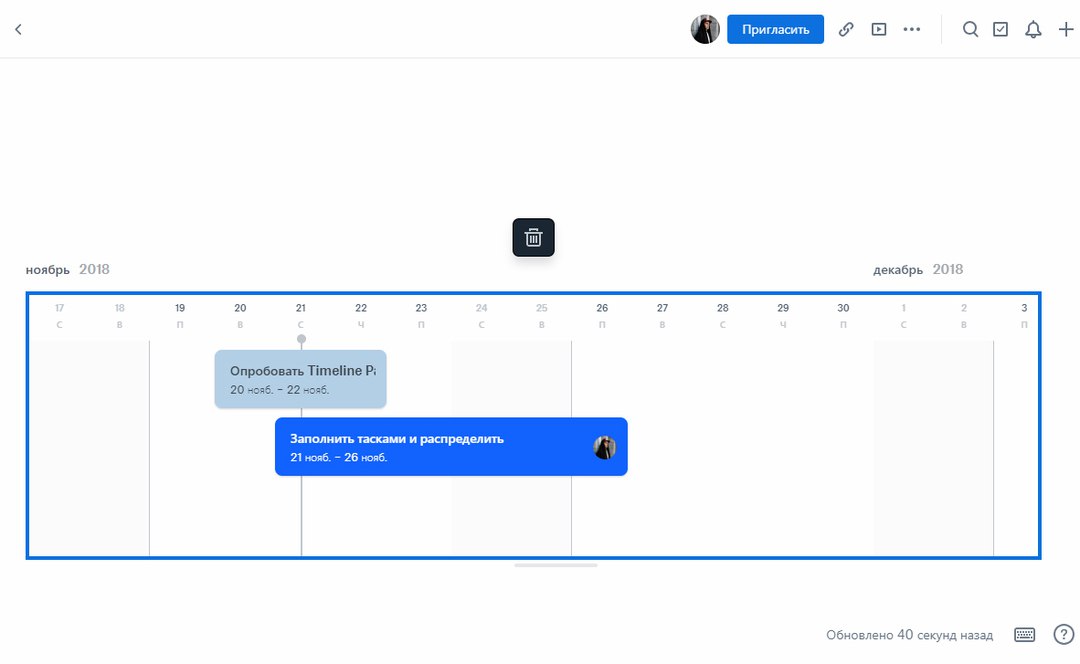
Task: Open the three-dot more options menu
Action: pos(912,29)
